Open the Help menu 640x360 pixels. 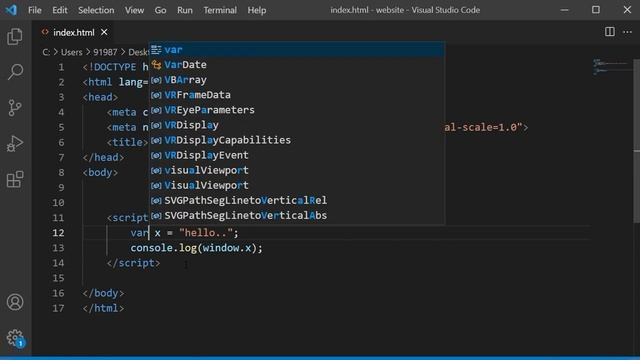[x=257, y=10]
